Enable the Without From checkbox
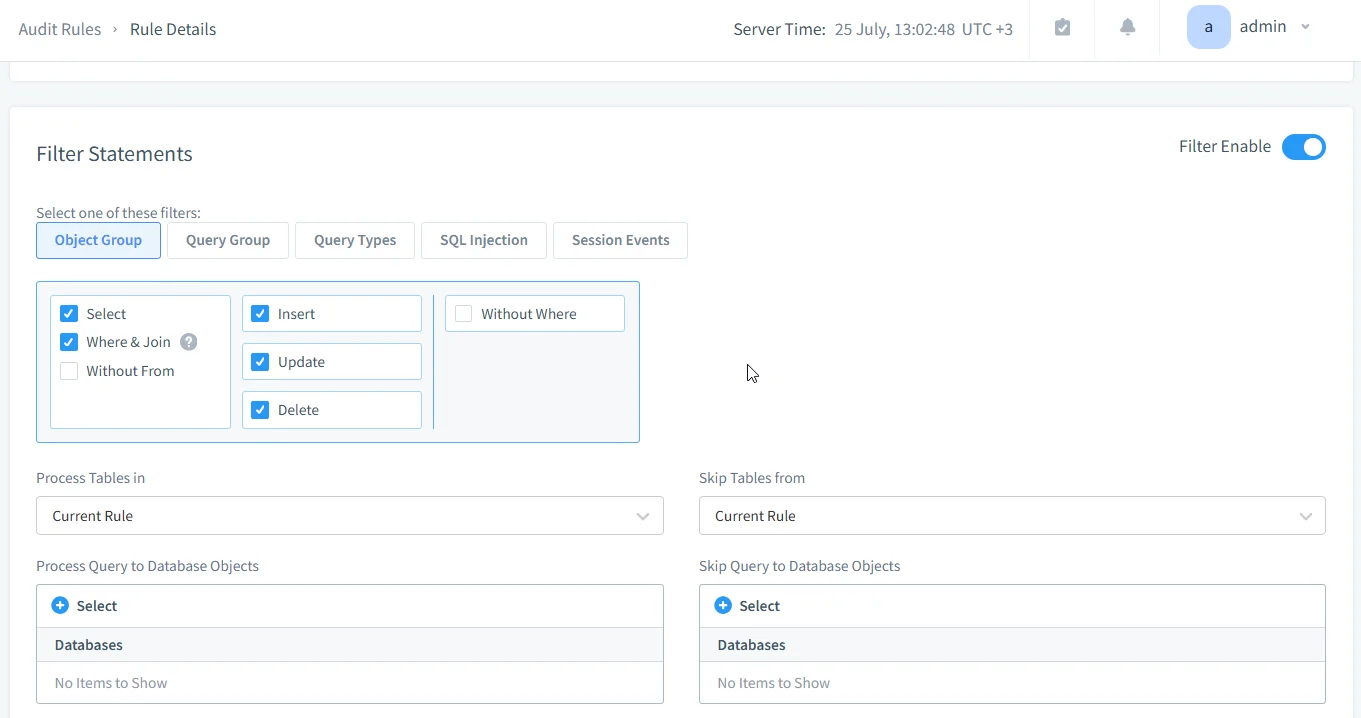This screenshot has height=718, width=1361. pyautogui.click(x=69, y=371)
